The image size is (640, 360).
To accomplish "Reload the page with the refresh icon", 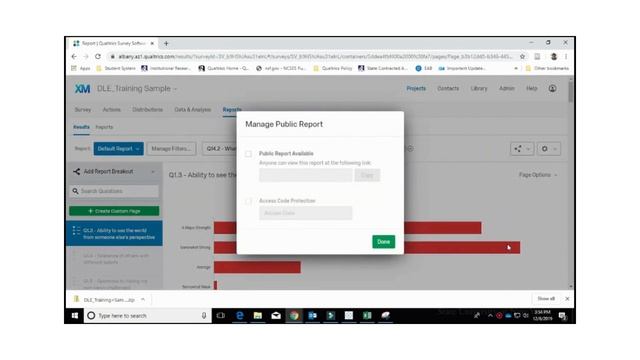I will coord(98,57).
